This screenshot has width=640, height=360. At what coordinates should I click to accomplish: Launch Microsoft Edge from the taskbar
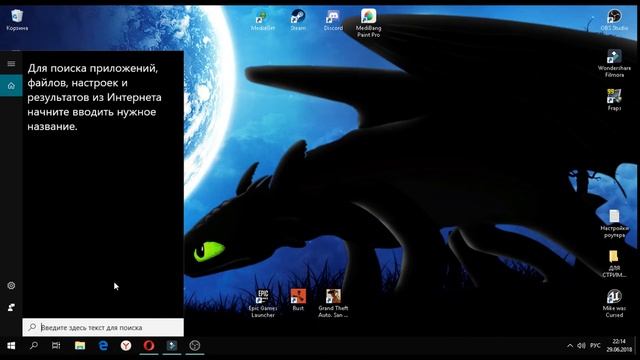(103, 346)
